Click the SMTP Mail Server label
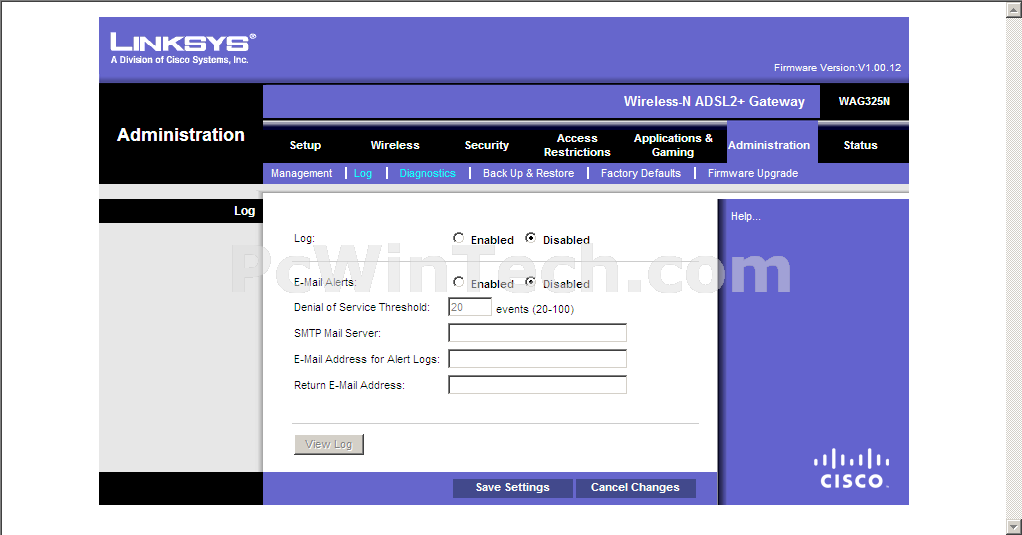The height and width of the screenshot is (535, 1022). coord(337,333)
